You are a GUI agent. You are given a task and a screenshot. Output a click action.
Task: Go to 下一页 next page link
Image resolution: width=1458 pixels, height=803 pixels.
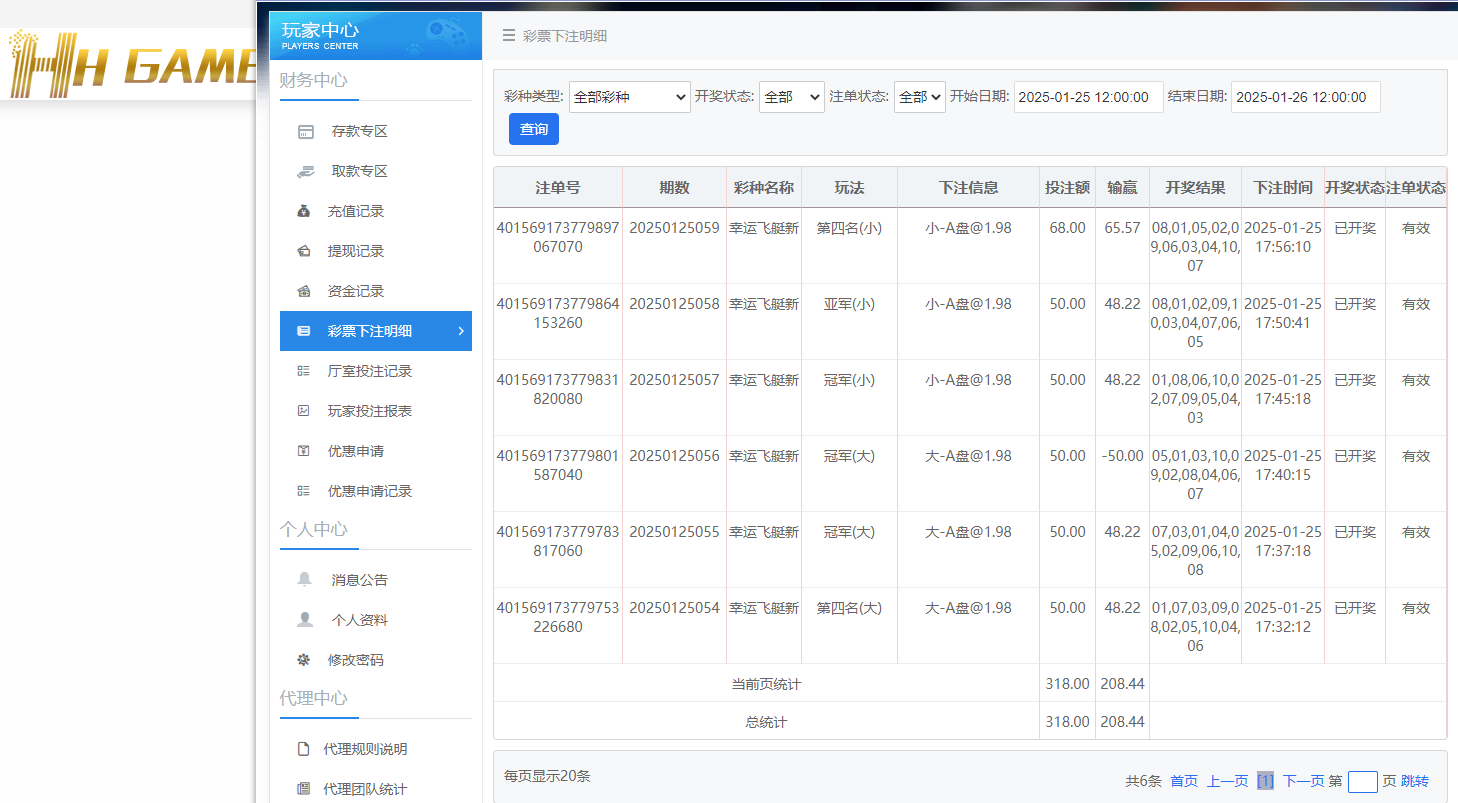pyautogui.click(x=1301, y=780)
